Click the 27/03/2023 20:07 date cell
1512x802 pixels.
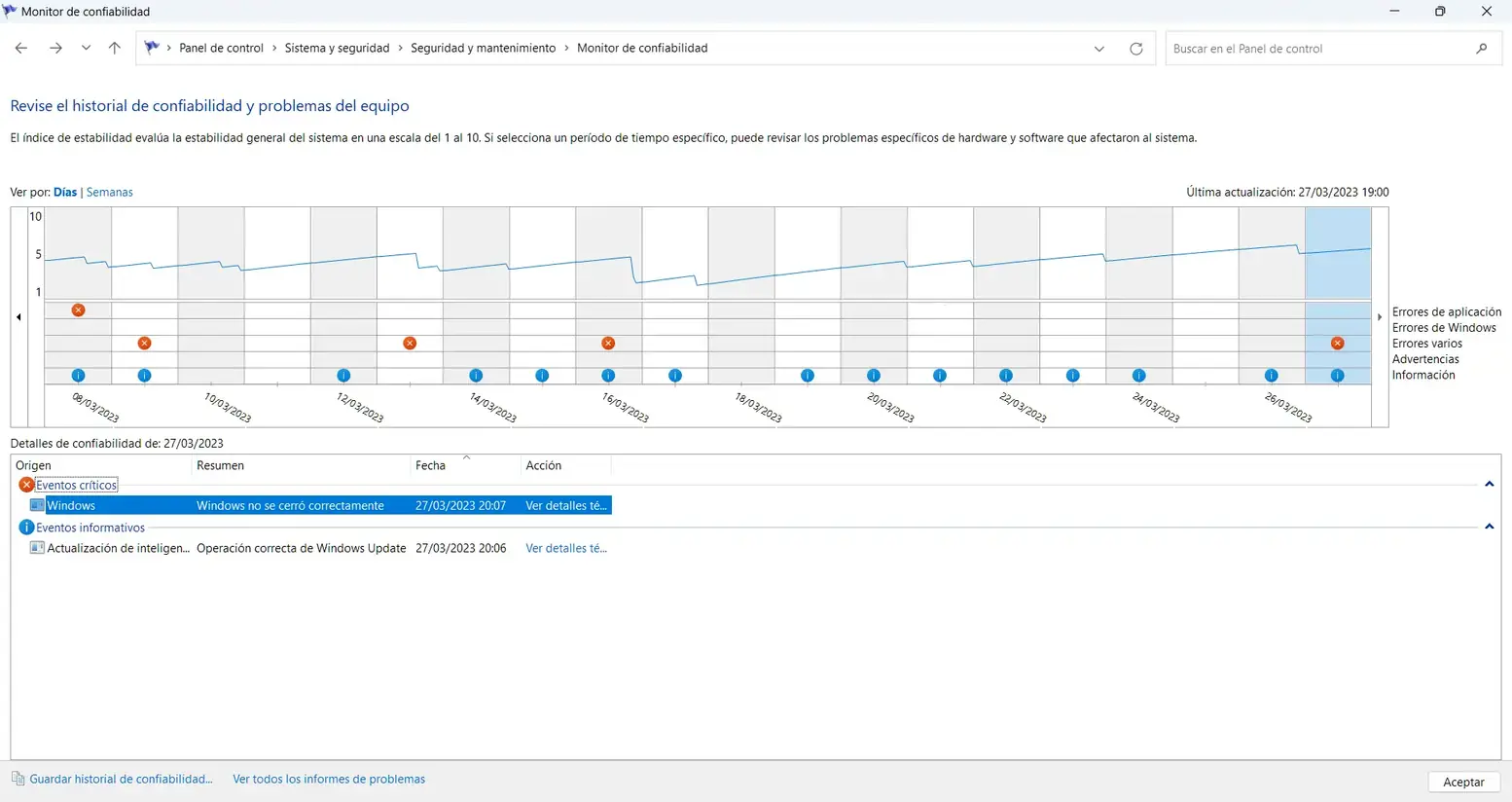(x=460, y=505)
